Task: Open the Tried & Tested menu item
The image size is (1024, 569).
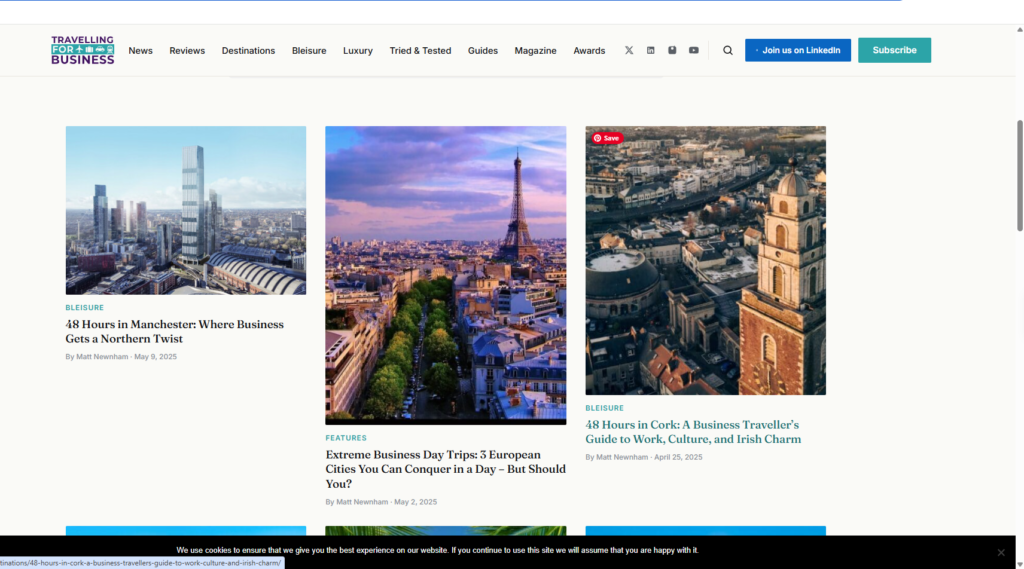Action: (420, 50)
